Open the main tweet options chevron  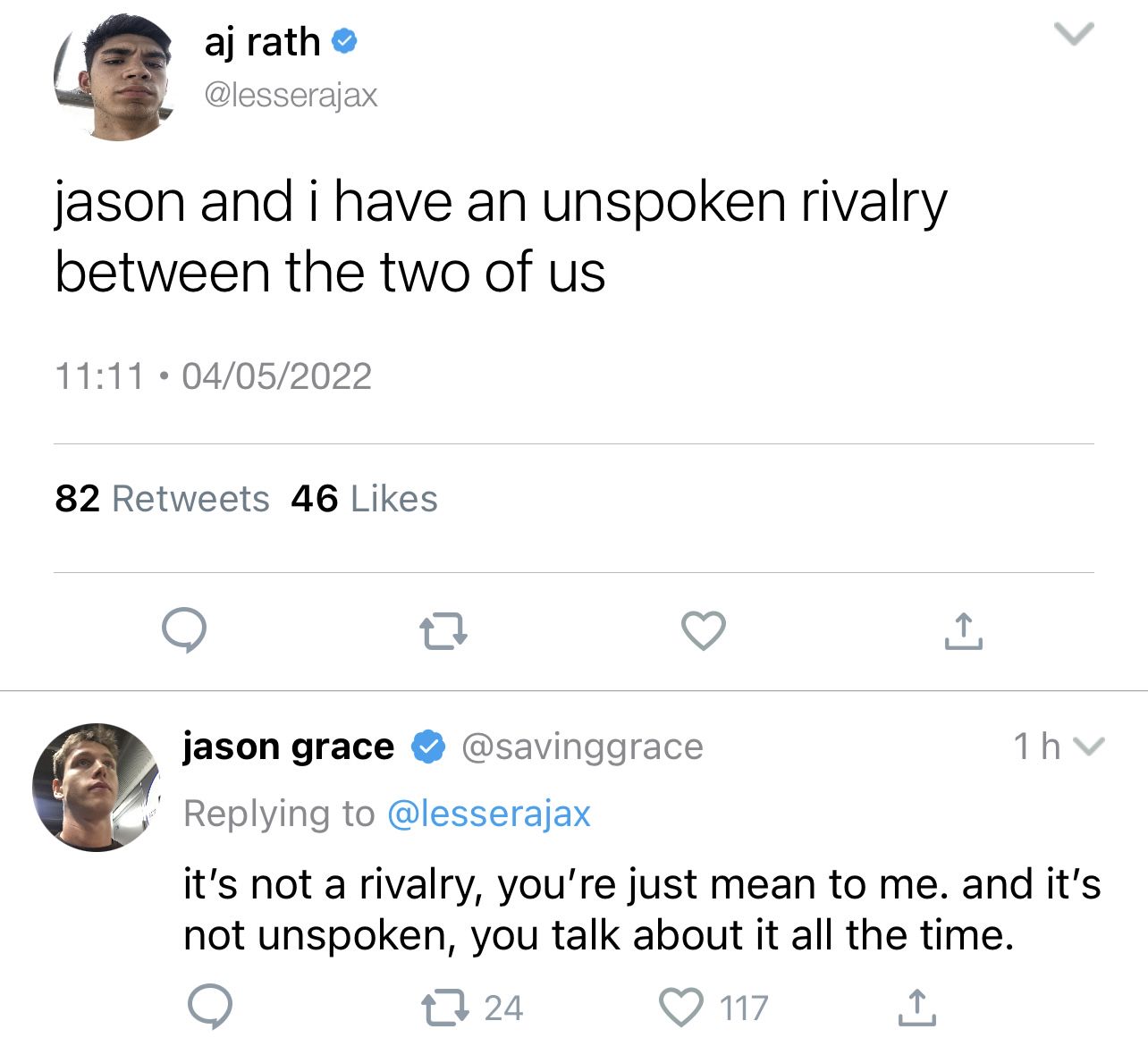coord(1073,35)
